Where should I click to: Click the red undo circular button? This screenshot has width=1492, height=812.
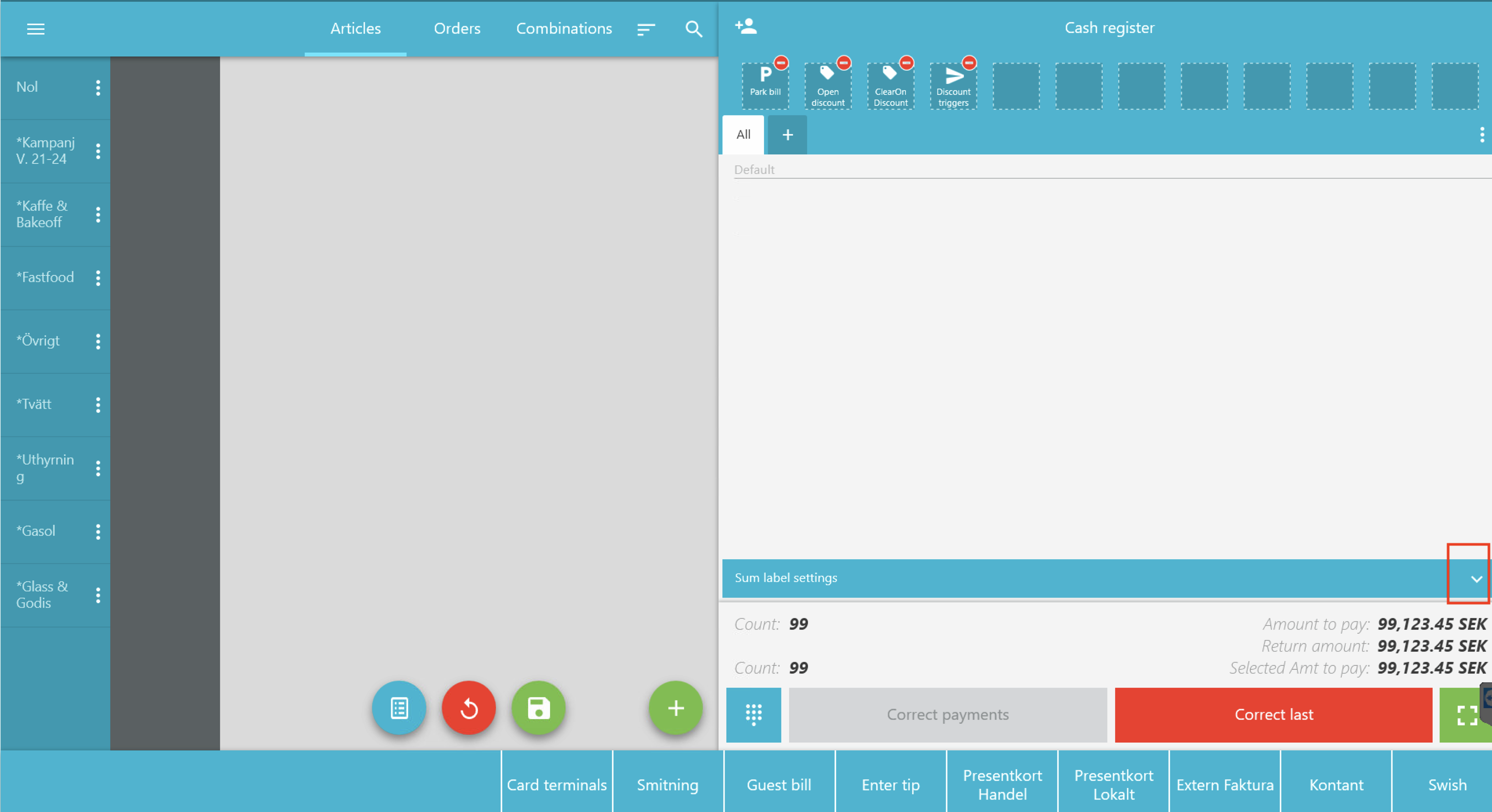tap(469, 708)
